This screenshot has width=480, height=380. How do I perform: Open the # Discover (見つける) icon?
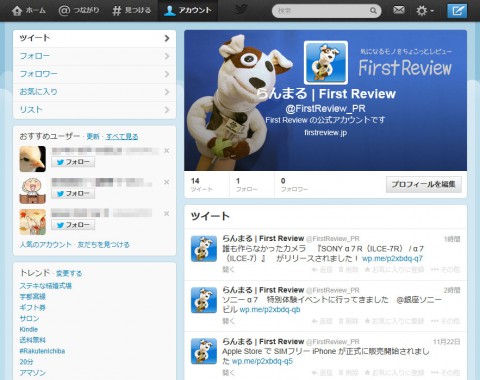click(117, 11)
